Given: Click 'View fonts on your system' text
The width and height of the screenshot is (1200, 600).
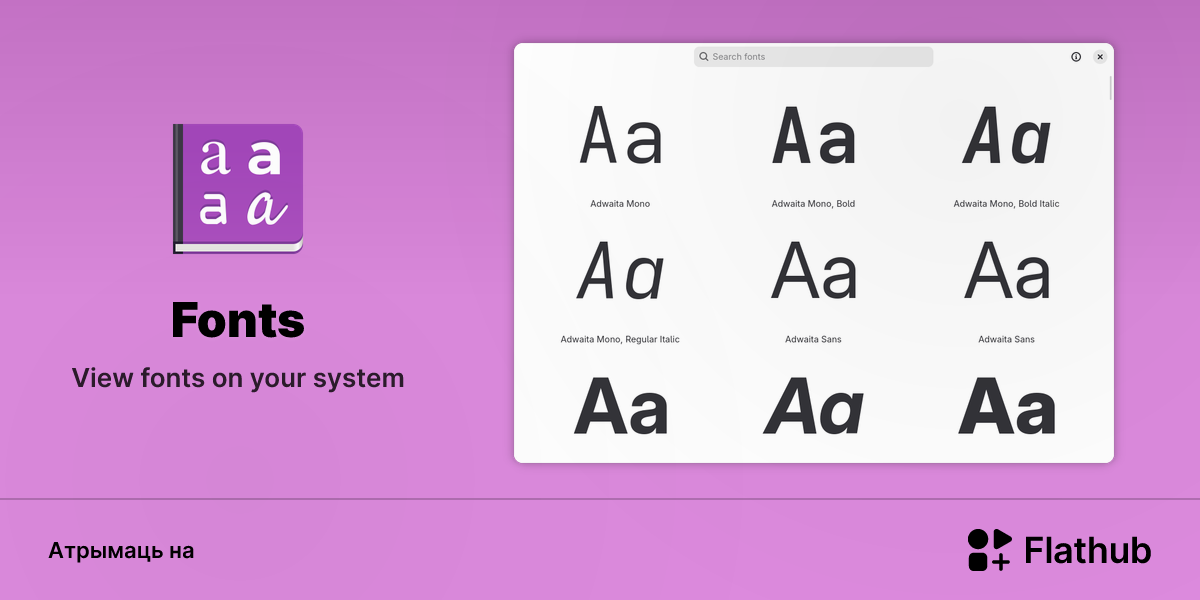Looking at the screenshot, I should tap(238, 379).
